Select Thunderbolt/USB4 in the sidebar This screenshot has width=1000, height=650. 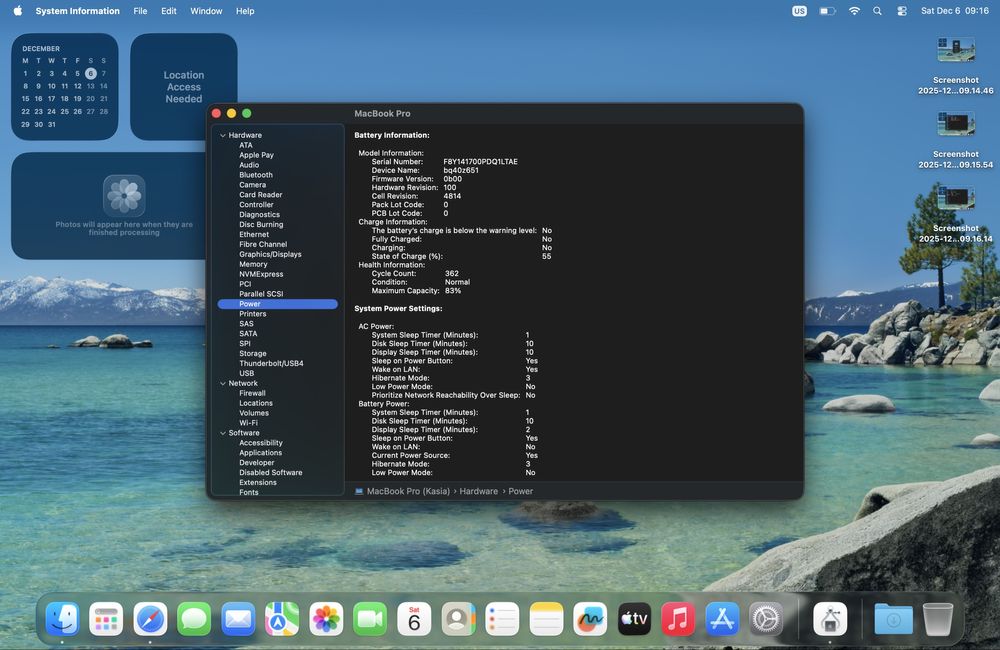(x=271, y=364)
